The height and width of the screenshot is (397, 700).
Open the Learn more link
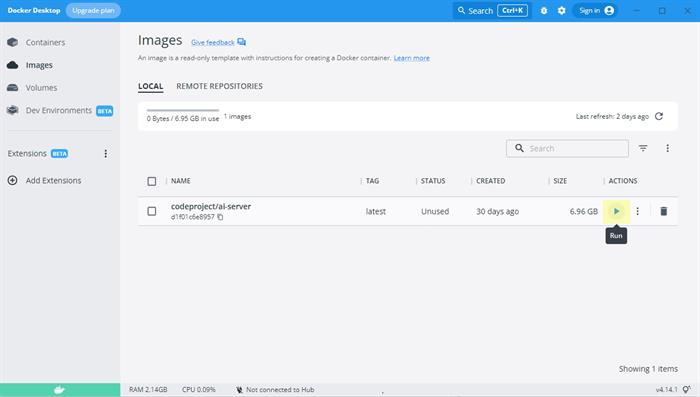[412, 58]
